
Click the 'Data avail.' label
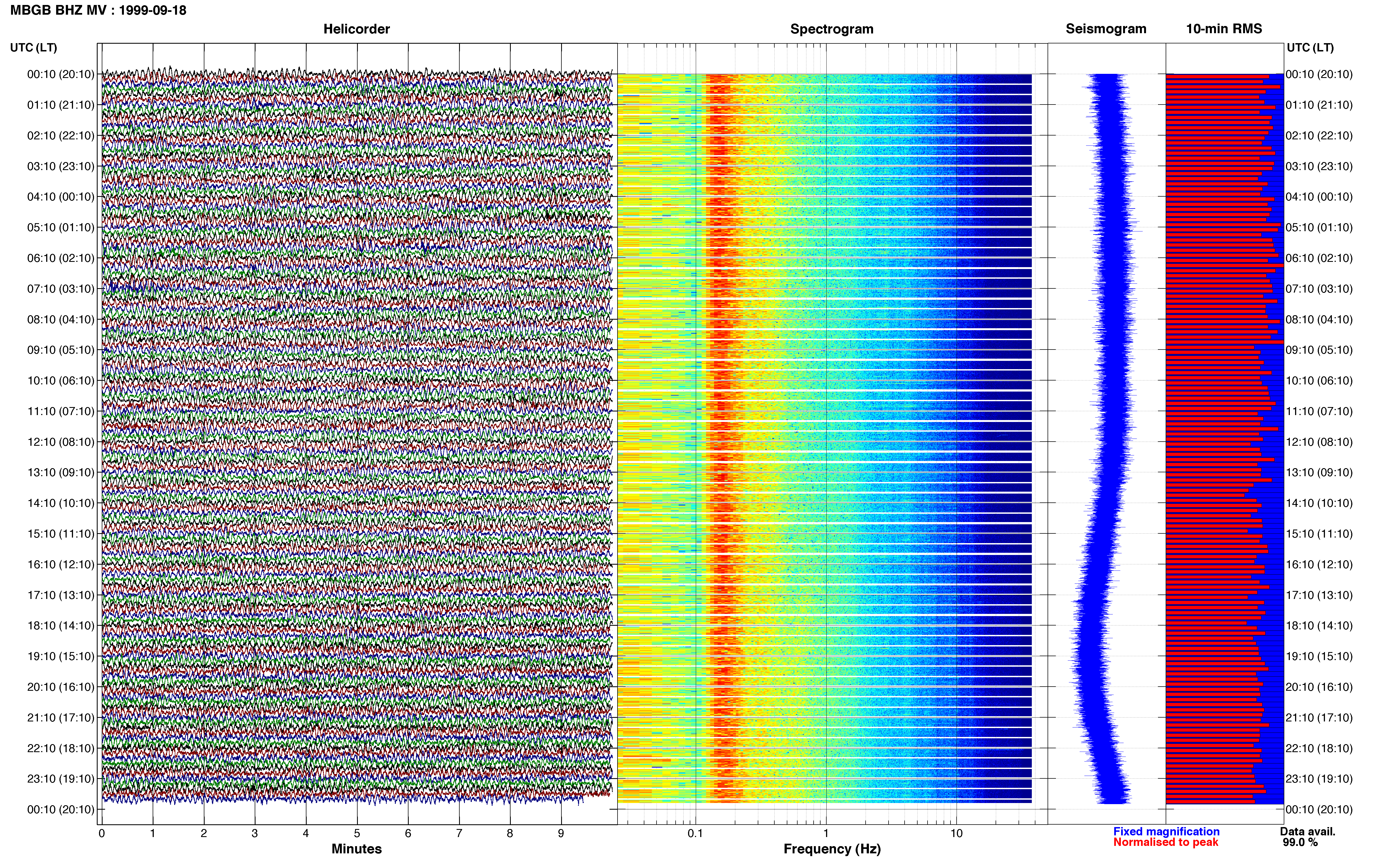pyautogui.click(x=1308, y=831)
